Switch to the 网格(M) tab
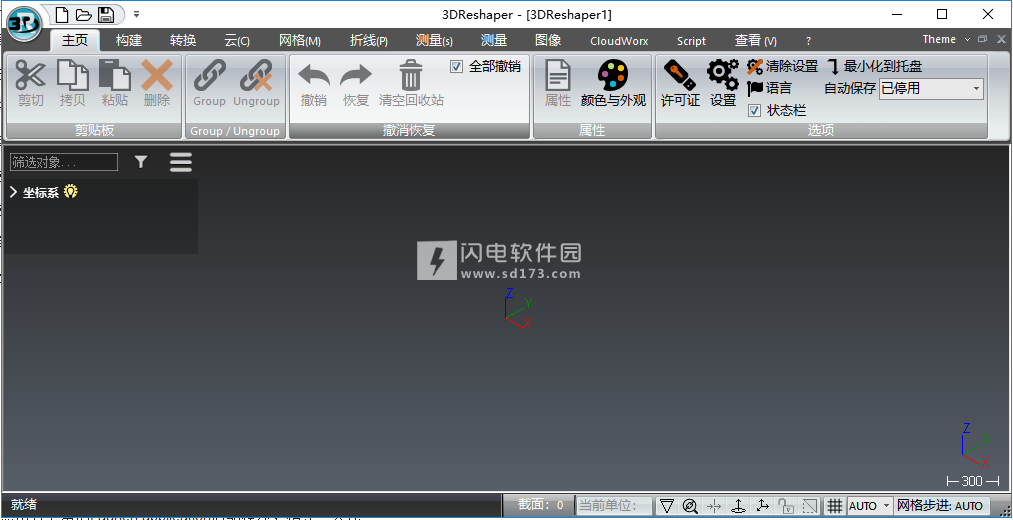This screenshot has height=520, width=1013. (x=300, y=41)
